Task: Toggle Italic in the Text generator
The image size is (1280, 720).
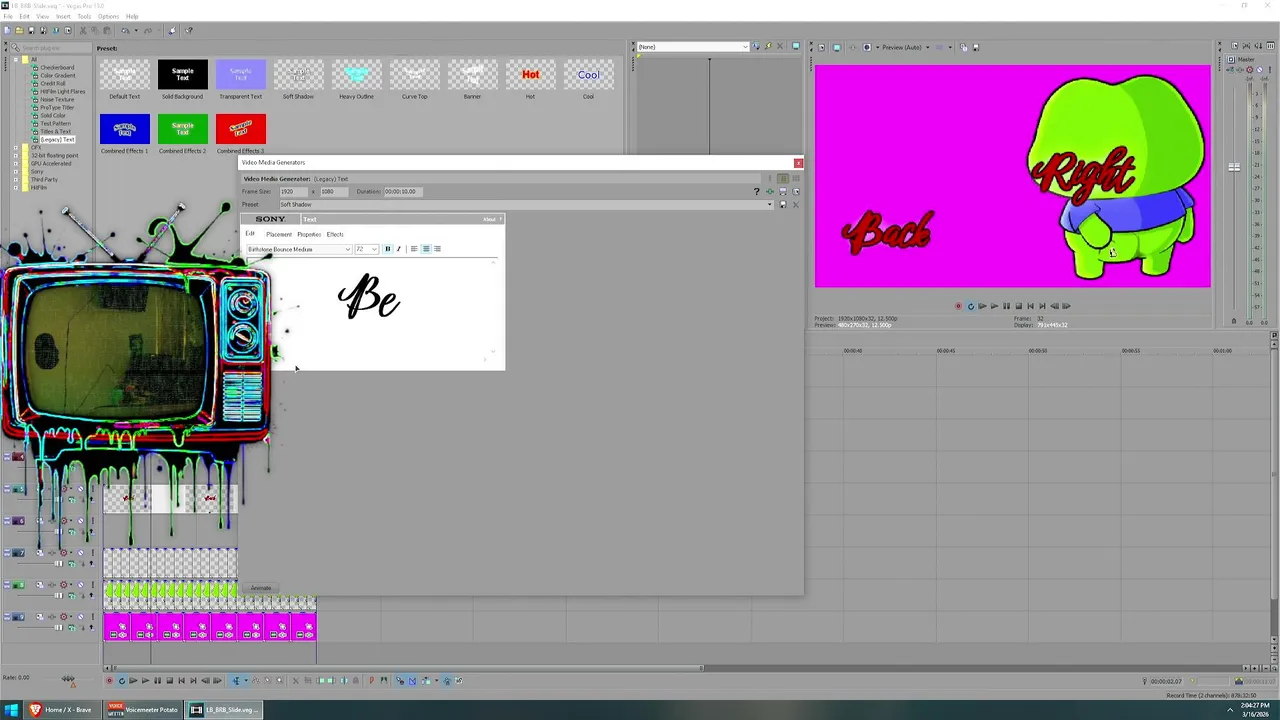Action: [399, 249]
